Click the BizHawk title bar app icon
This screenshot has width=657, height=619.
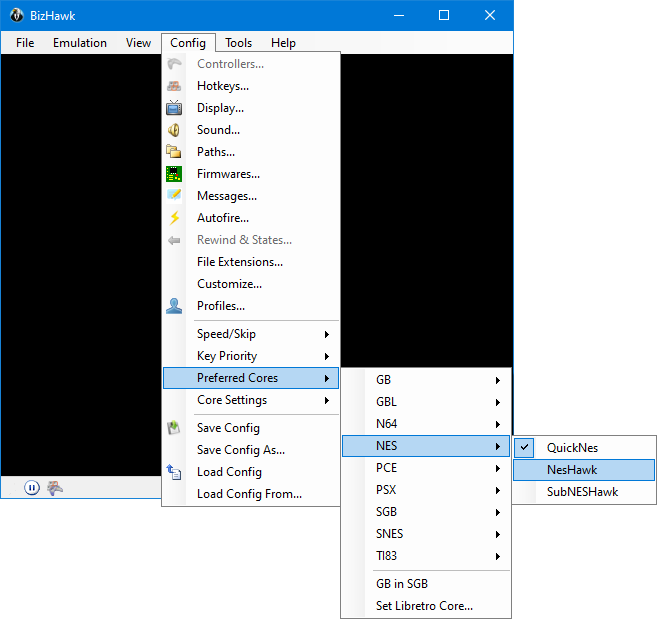17,16
